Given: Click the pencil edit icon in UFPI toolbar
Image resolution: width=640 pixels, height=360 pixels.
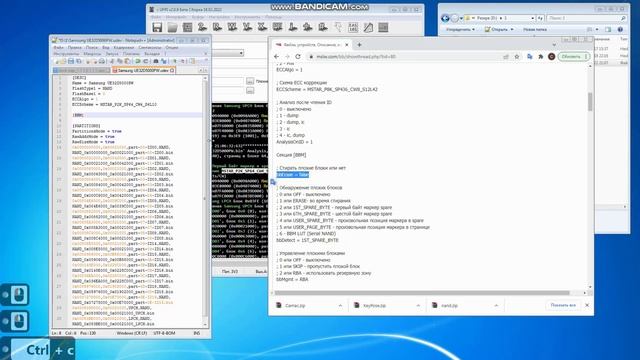Looking at the screenshot, I should [x=368, y=27].
